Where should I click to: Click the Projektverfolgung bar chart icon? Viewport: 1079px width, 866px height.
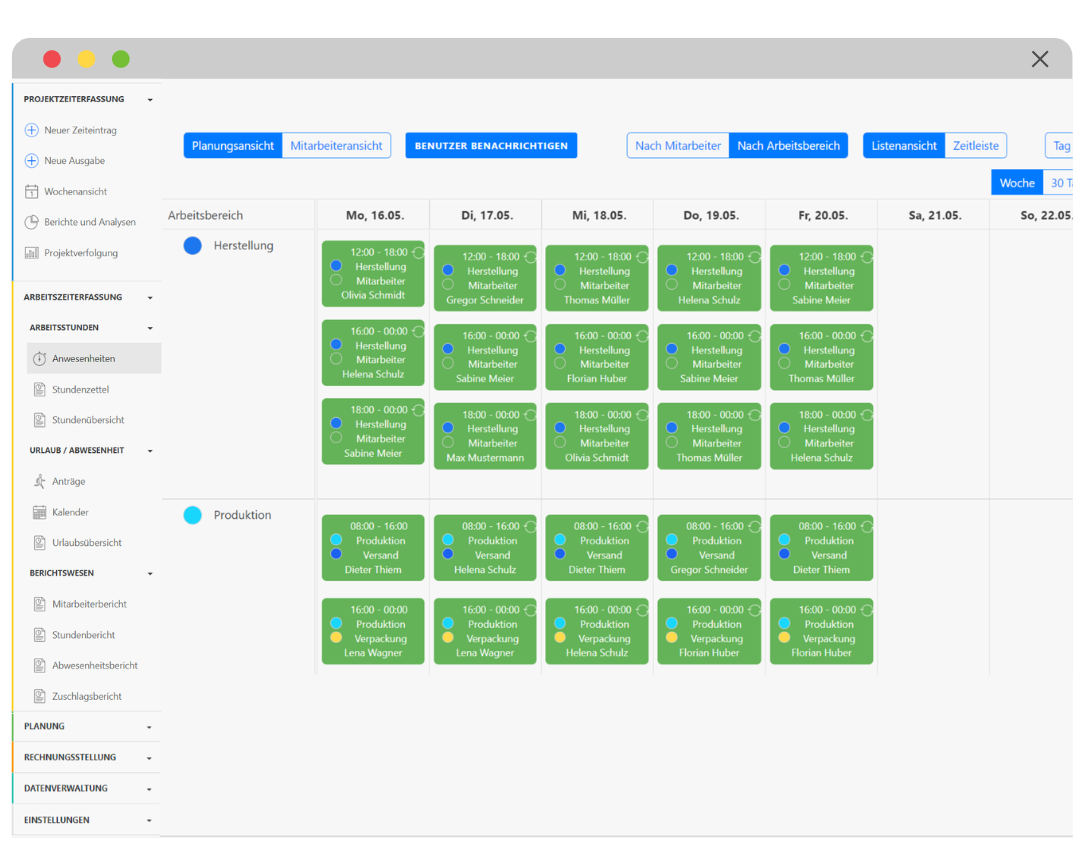pos(31,253)
